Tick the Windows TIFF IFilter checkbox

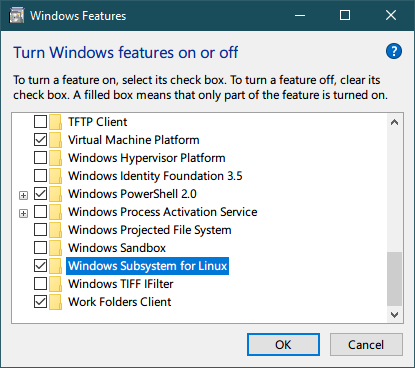pyautogui.click(x=40, y=284)
